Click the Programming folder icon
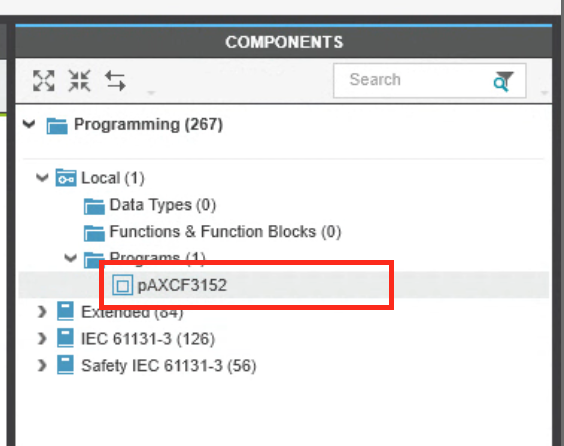Image resolution: width=564 pixels, height=446 pixels. [57, 126]
